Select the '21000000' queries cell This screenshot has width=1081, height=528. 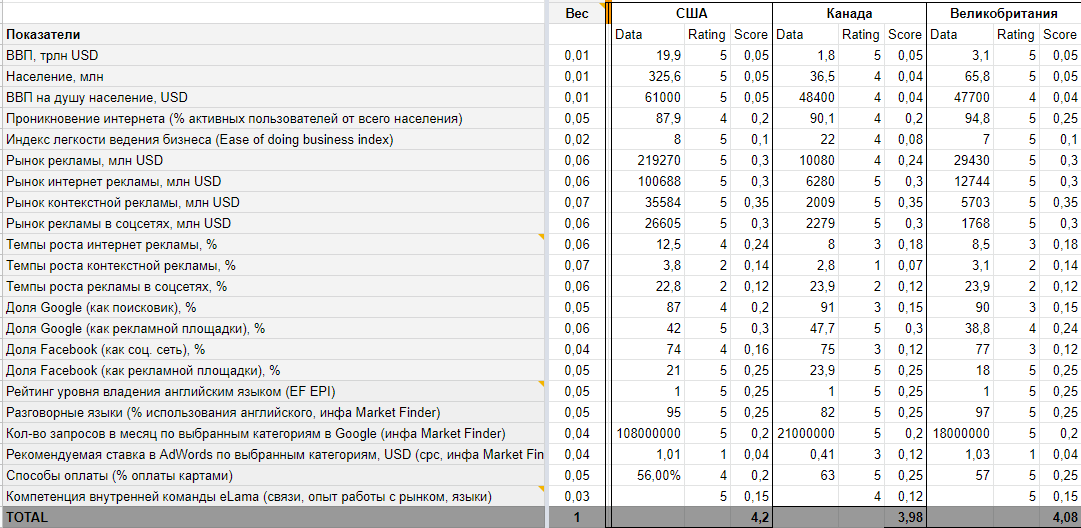coord(806,434)
